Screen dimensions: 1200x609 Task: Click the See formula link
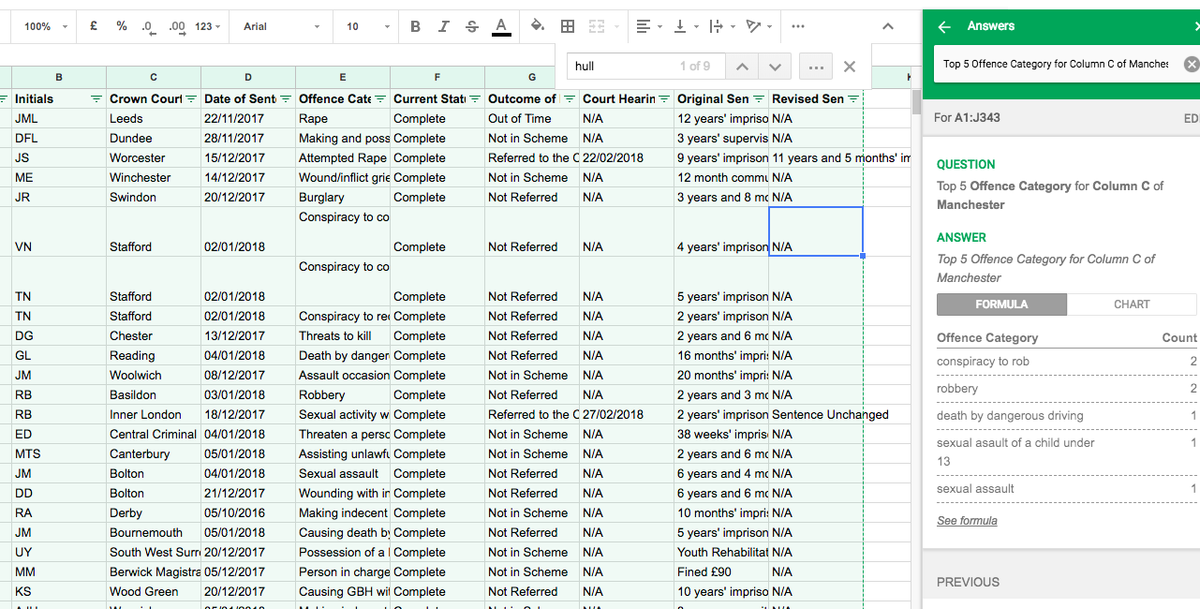point(966,520)
